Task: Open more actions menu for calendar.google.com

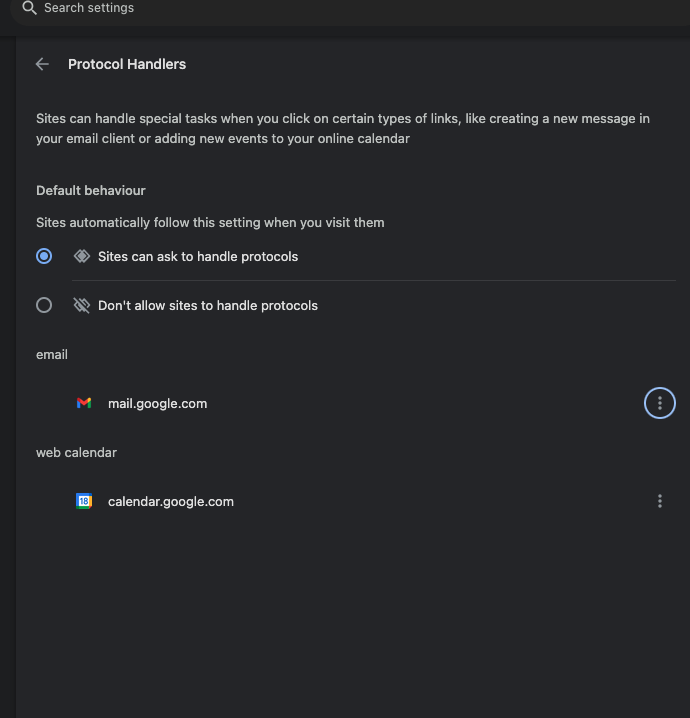Action: [660, 501]
